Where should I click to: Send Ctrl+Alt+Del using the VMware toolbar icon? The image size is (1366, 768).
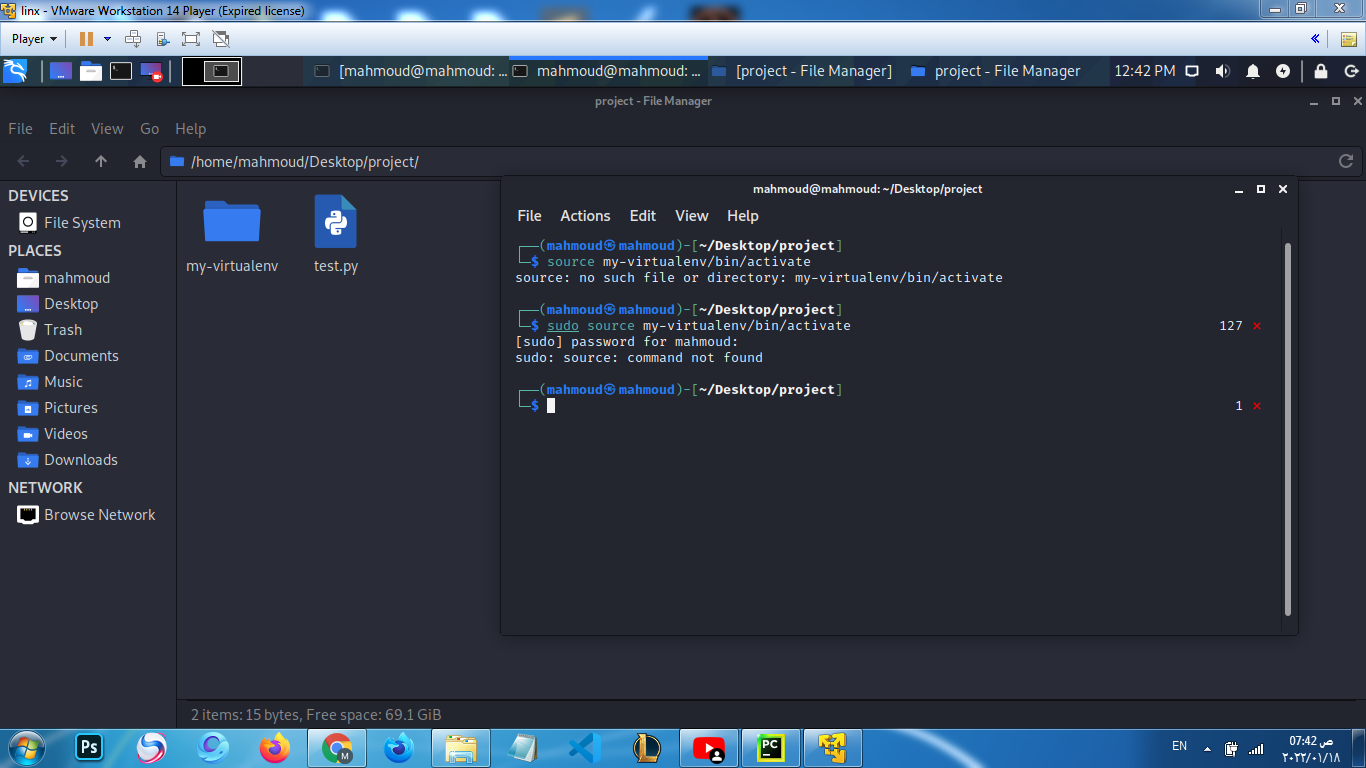(x=131, y=38)
